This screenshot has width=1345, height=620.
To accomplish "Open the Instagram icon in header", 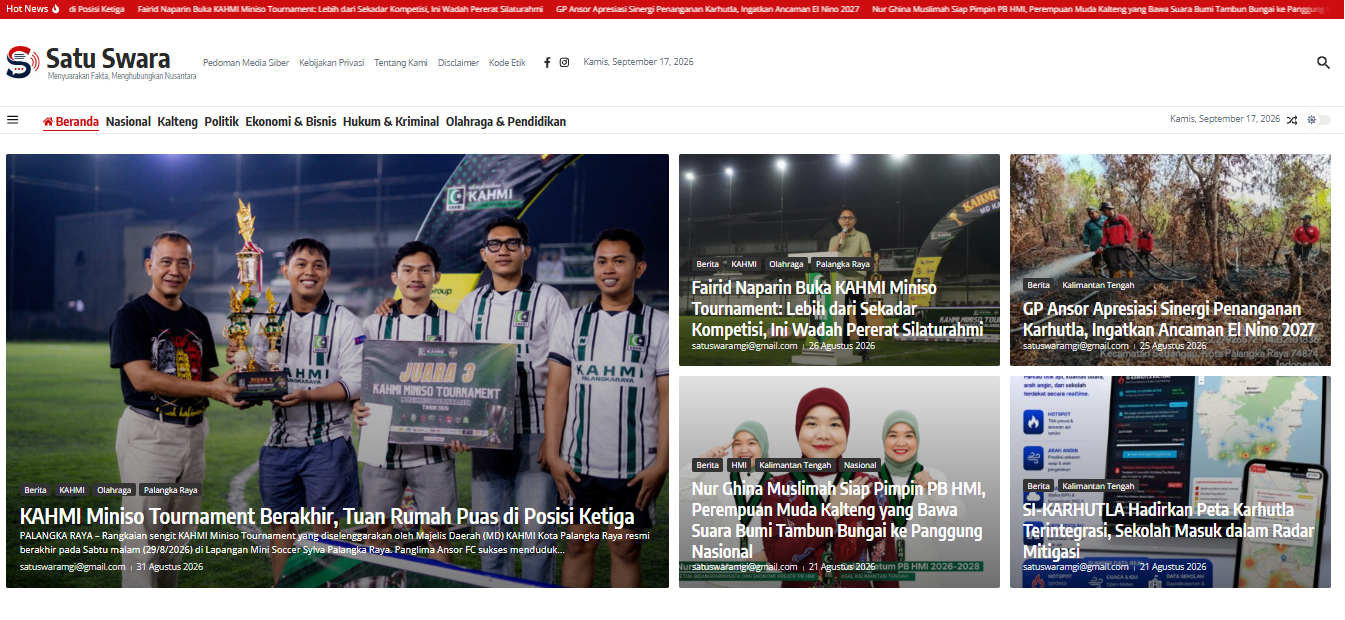I will pos(564,62).
